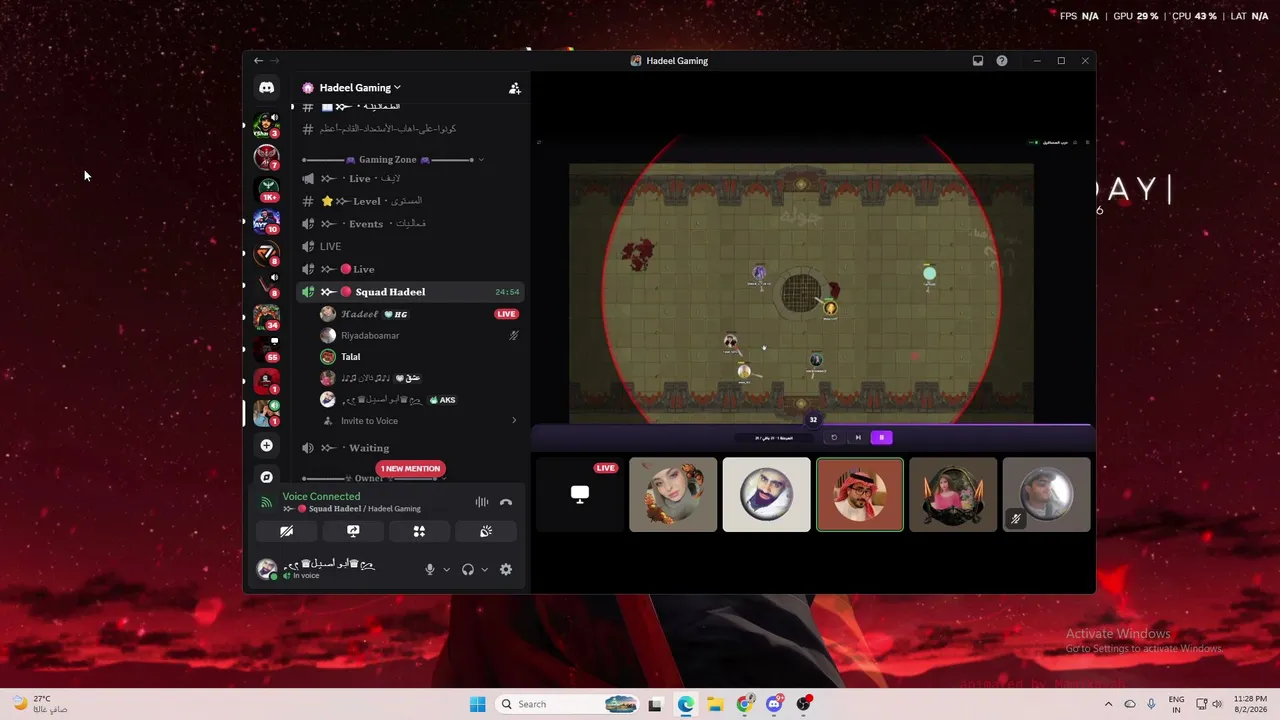Image resolution: width=1280 pixels, height=720 pixels.
Task: Open the Discord help question-mark icon
Action: [x=1002, y=61]
